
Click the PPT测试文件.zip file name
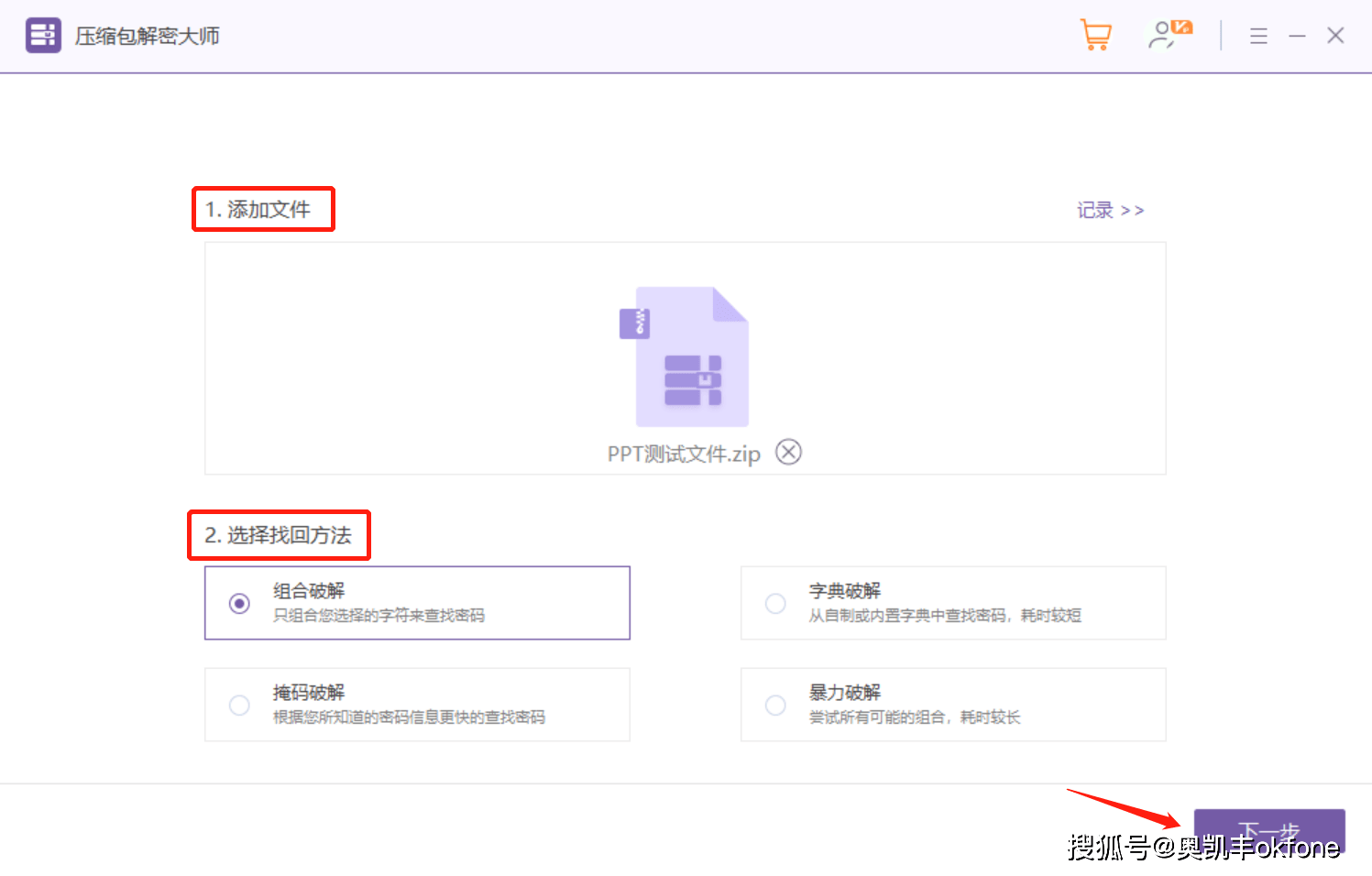(x=684, y=454)
